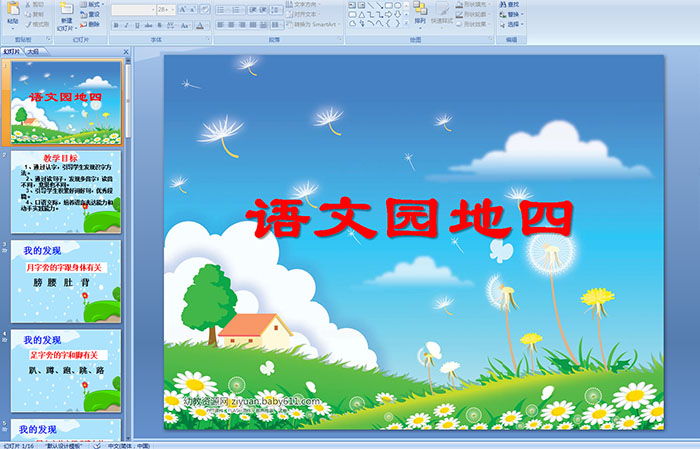
Task: Toggle Justify text alignment
Action: point(253,25)
